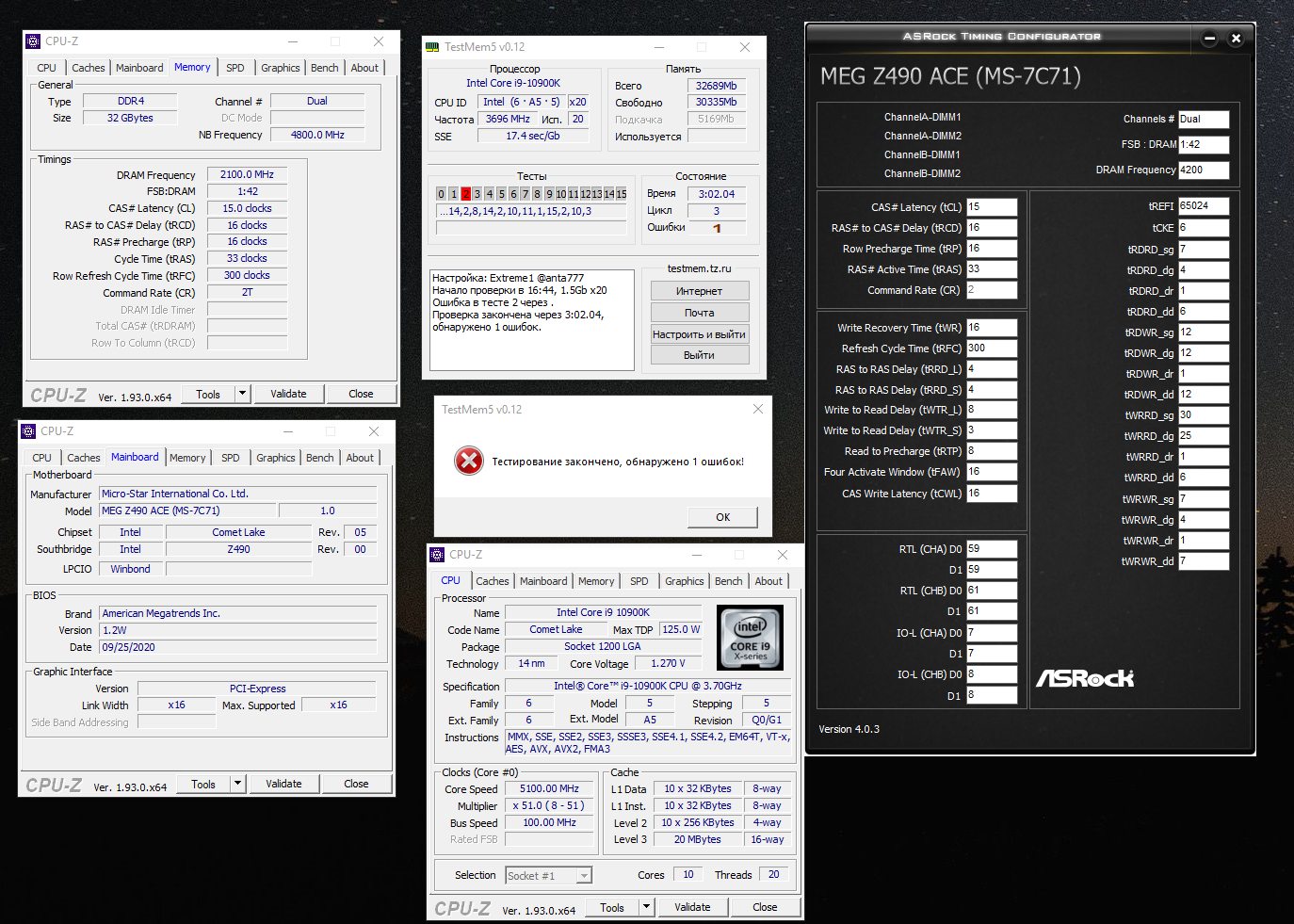The image size is (1294, 924).
Task: Click the 'MEG Z490 ACE (MS-7C71)' model value in CPU-Z
Action: [x=188, y=511]
